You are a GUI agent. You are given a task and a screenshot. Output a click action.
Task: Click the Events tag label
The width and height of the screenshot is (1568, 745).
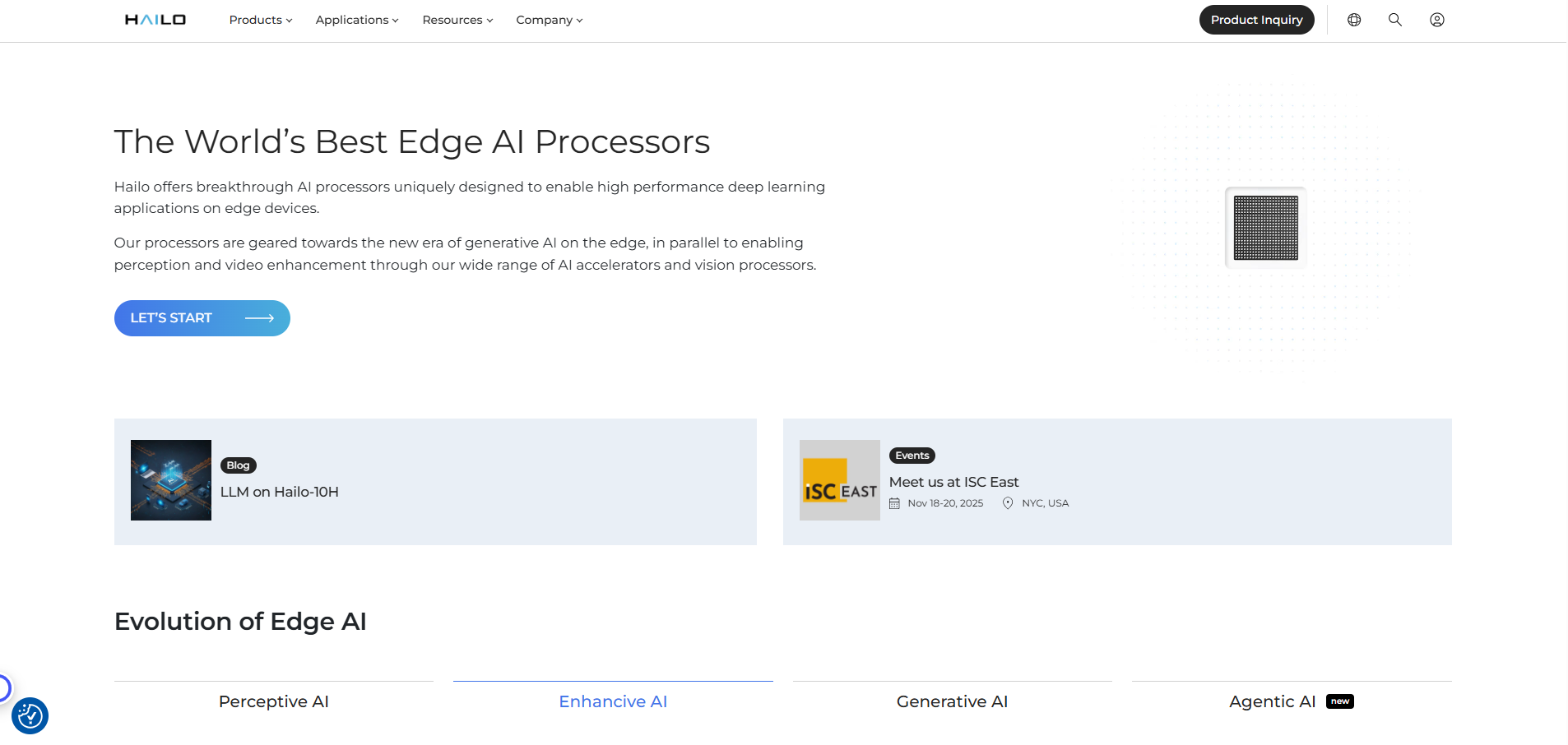click(x=912, y=456)
